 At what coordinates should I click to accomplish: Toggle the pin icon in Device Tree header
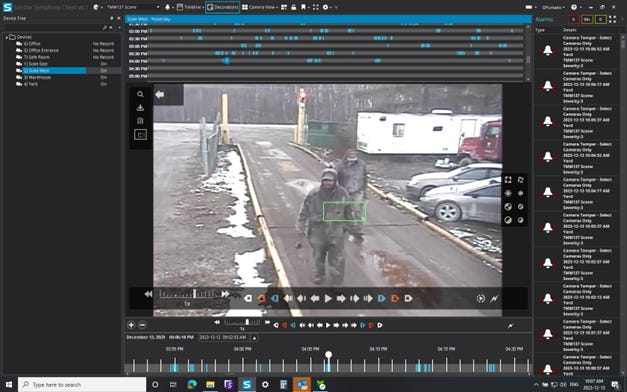point(112,18)
